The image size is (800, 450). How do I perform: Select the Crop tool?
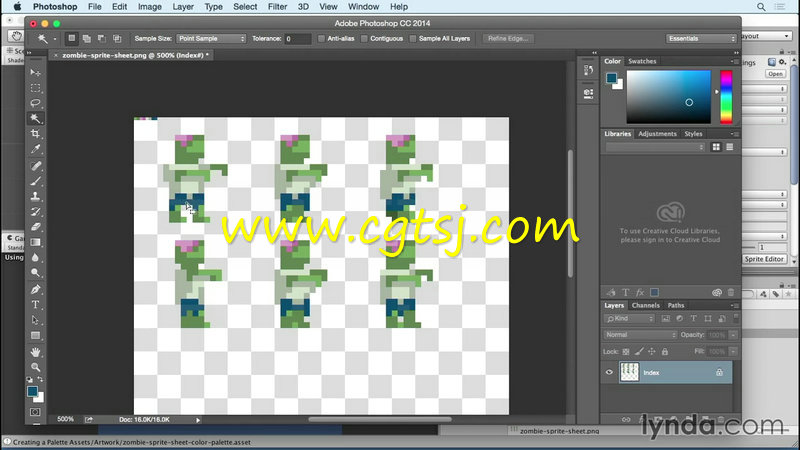[x=35, y=134]
